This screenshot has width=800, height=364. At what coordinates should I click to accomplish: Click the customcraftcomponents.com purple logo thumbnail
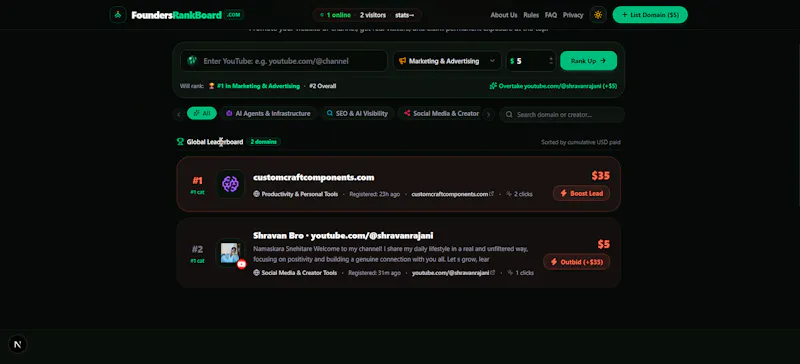click(230, 184)
